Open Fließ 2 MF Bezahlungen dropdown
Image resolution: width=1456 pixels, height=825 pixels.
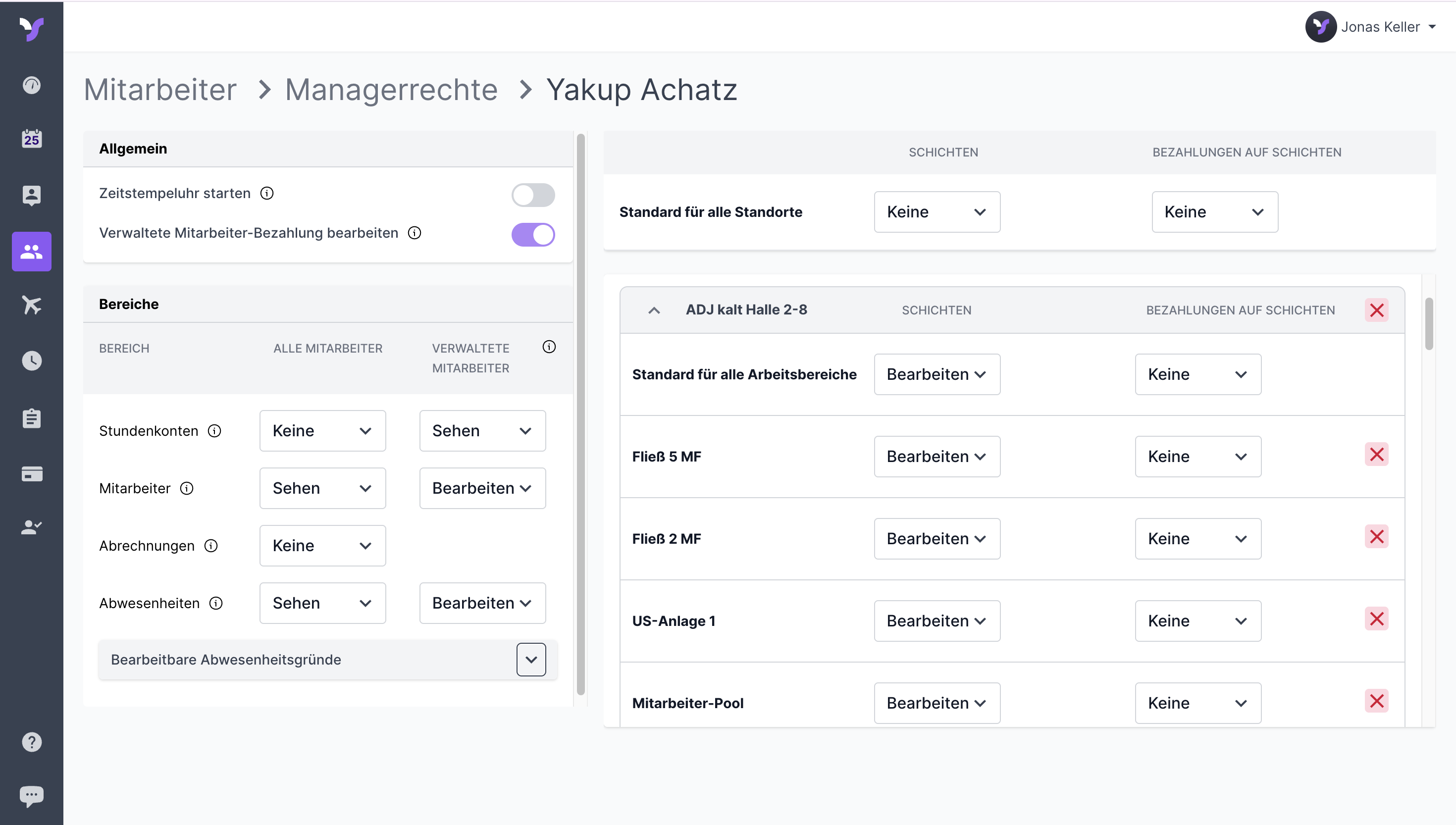click(x=1199, y=539)
